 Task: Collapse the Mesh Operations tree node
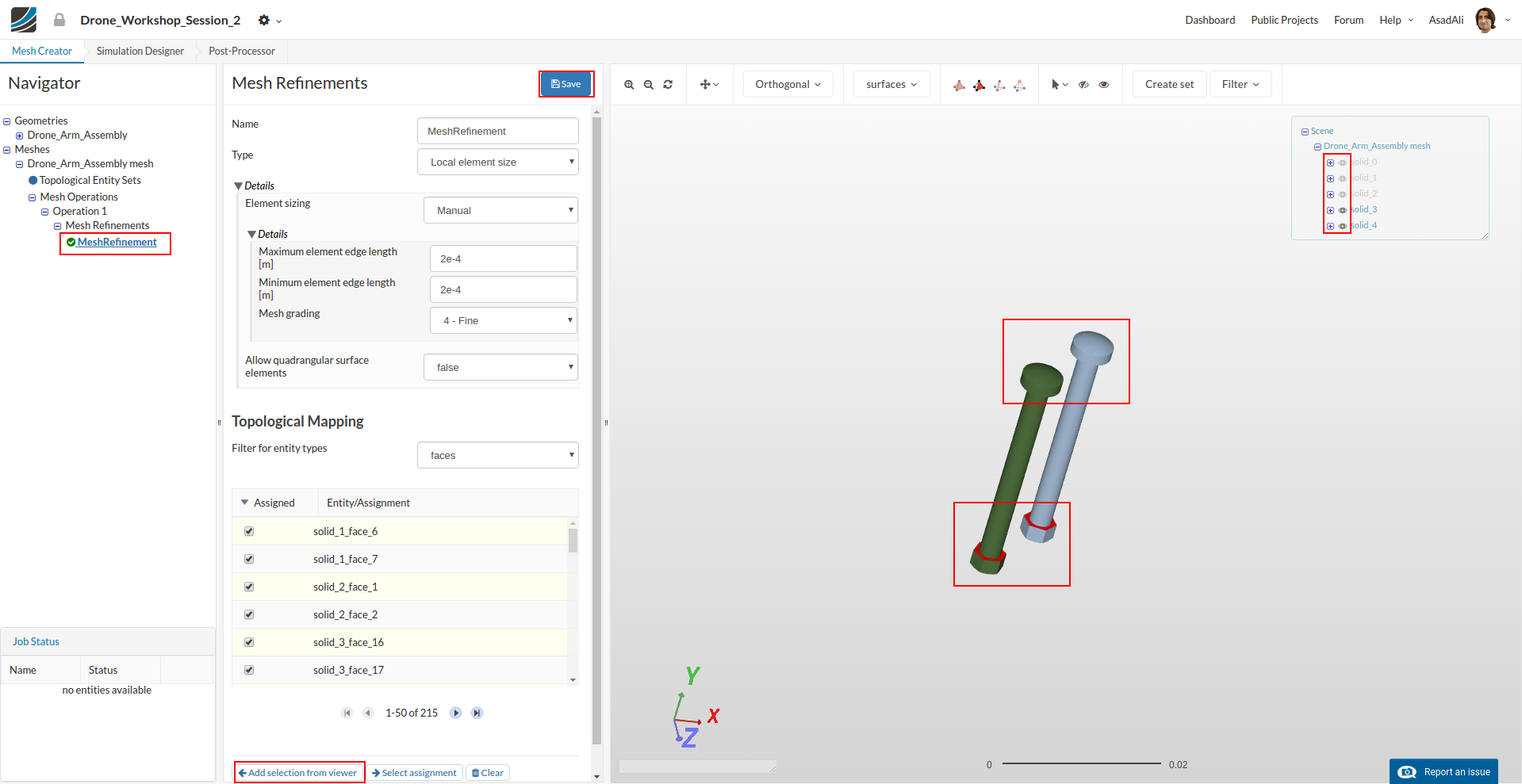pos(33,197)
